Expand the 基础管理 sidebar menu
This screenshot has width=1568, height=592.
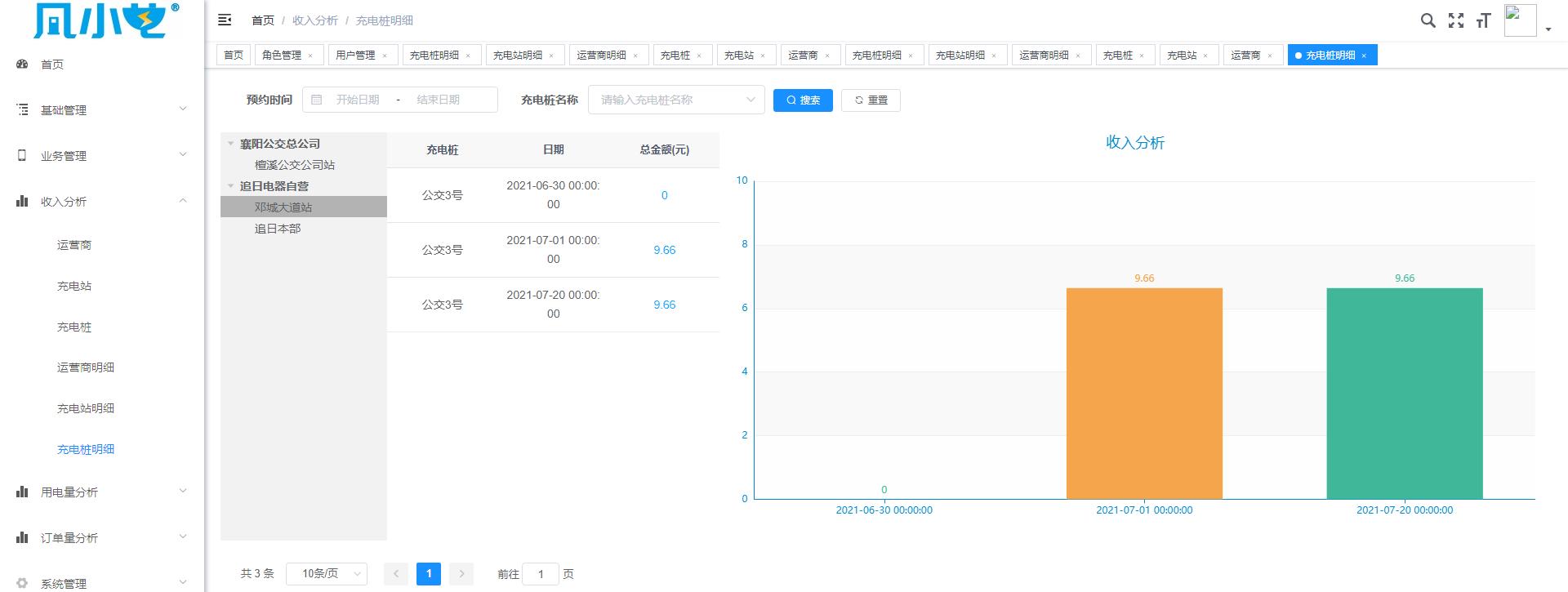pyautogui.click(x=101, y=110)
